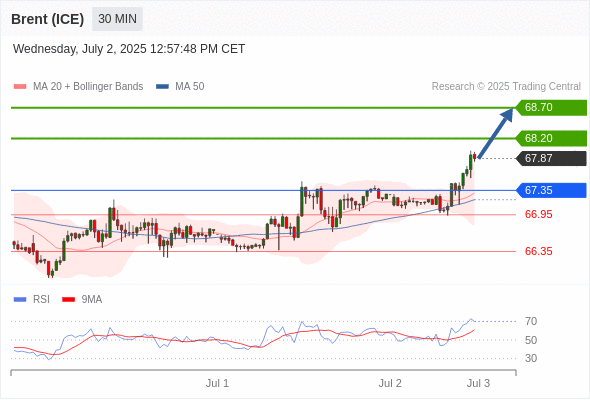
Task: Select the 68.70 green resistance tag
Action: point(551,108)
